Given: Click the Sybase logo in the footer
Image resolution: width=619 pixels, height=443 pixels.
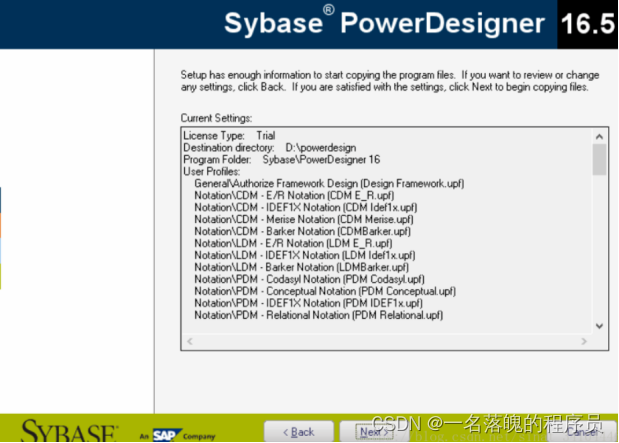Looking at the screenshot, I should pos(69,431).
